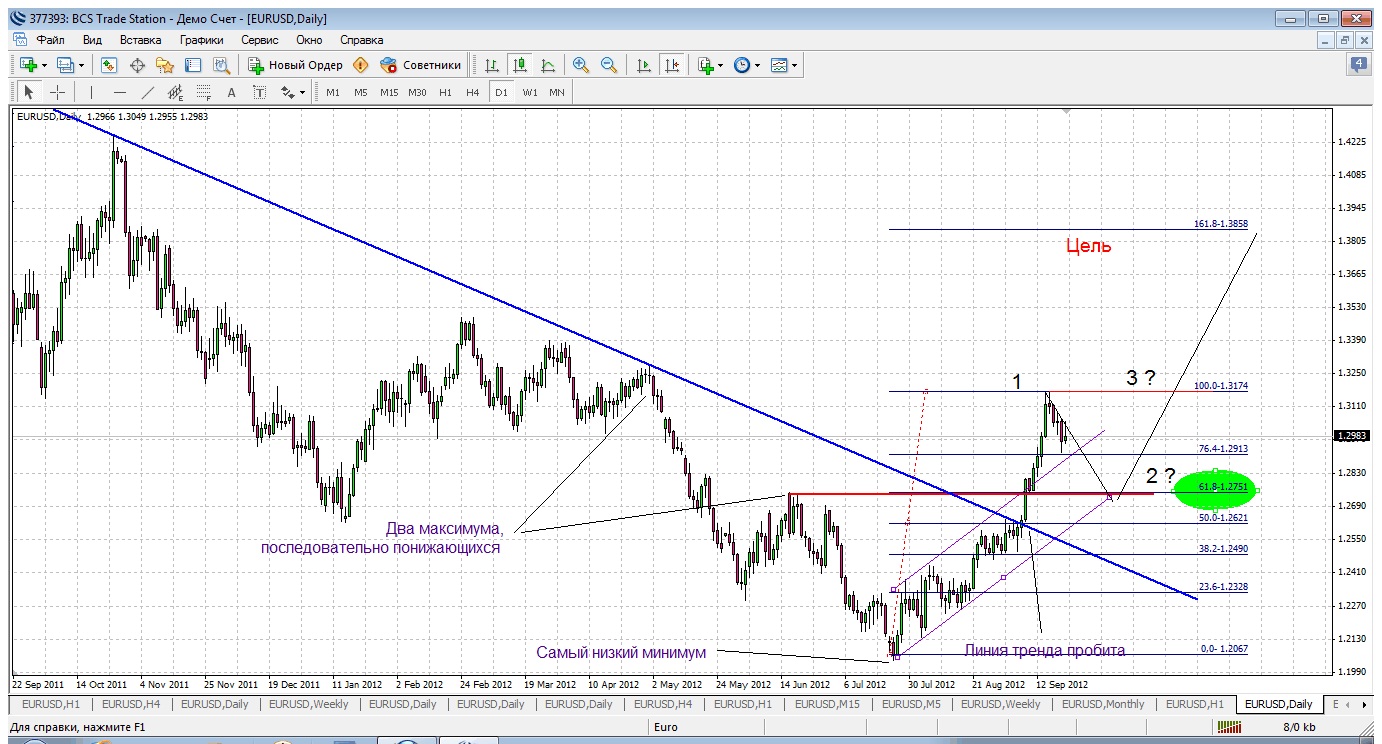Draw vertical line tool
Image resolution: width=1382 pixels, height=744 pixels.
(91, 92)
